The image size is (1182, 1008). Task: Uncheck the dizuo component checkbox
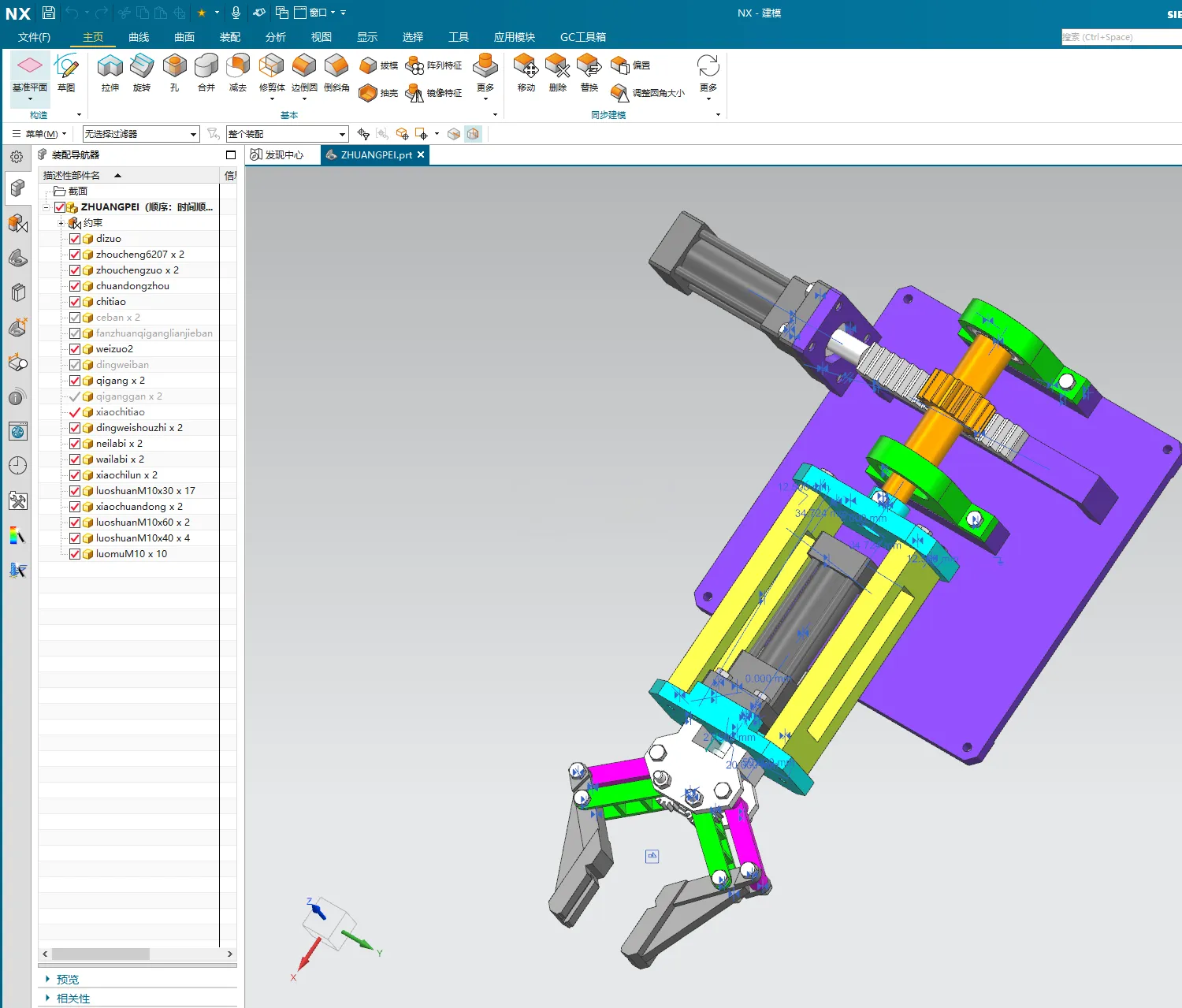[x=75, y=239]
